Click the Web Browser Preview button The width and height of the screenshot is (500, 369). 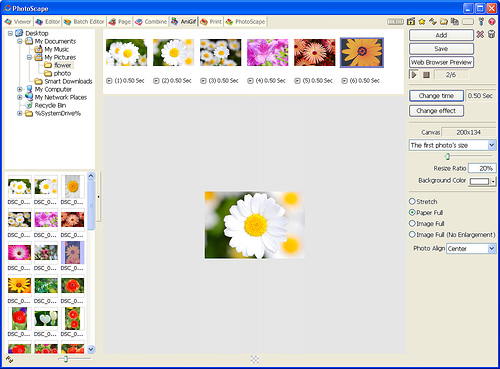[441, 62]
